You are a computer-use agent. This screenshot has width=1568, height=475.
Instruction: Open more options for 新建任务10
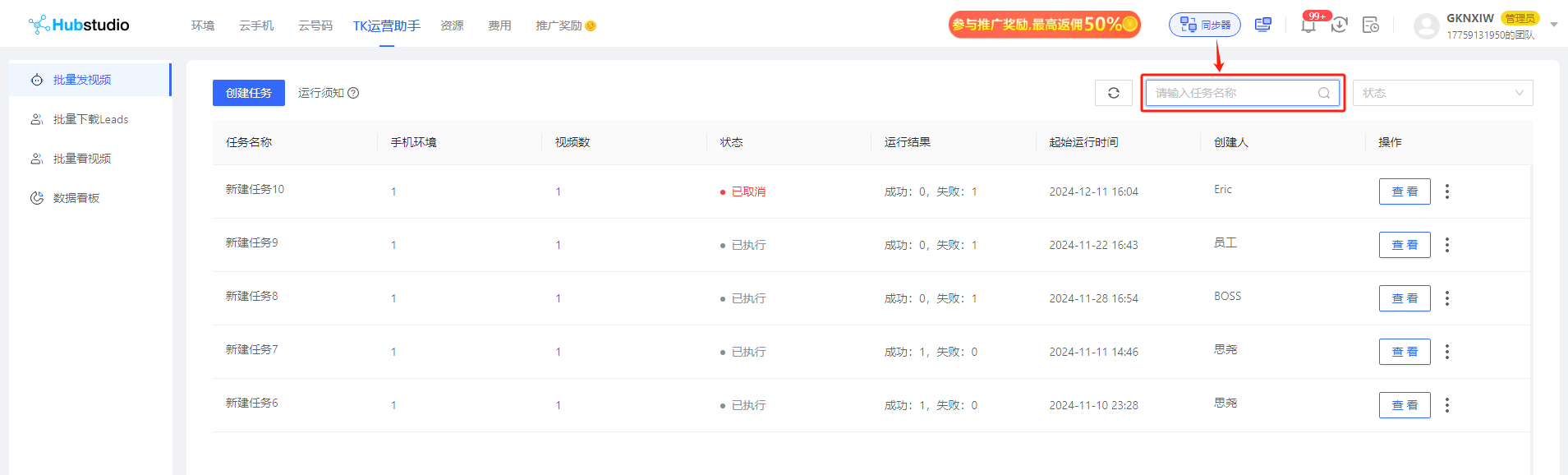tap(1447, 191)
